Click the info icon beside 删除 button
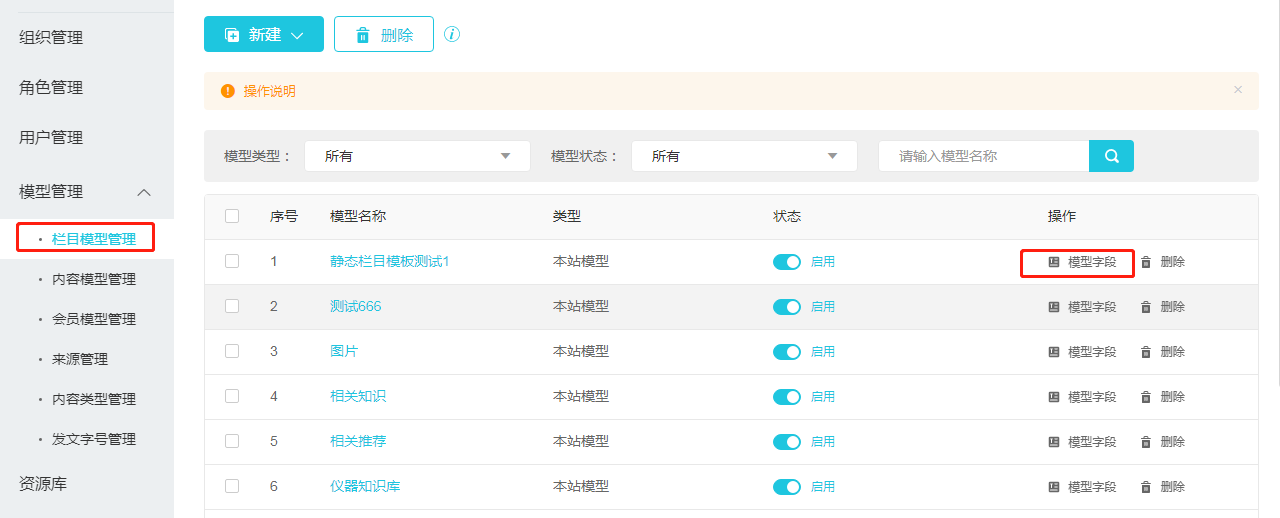 coord(452,34)
